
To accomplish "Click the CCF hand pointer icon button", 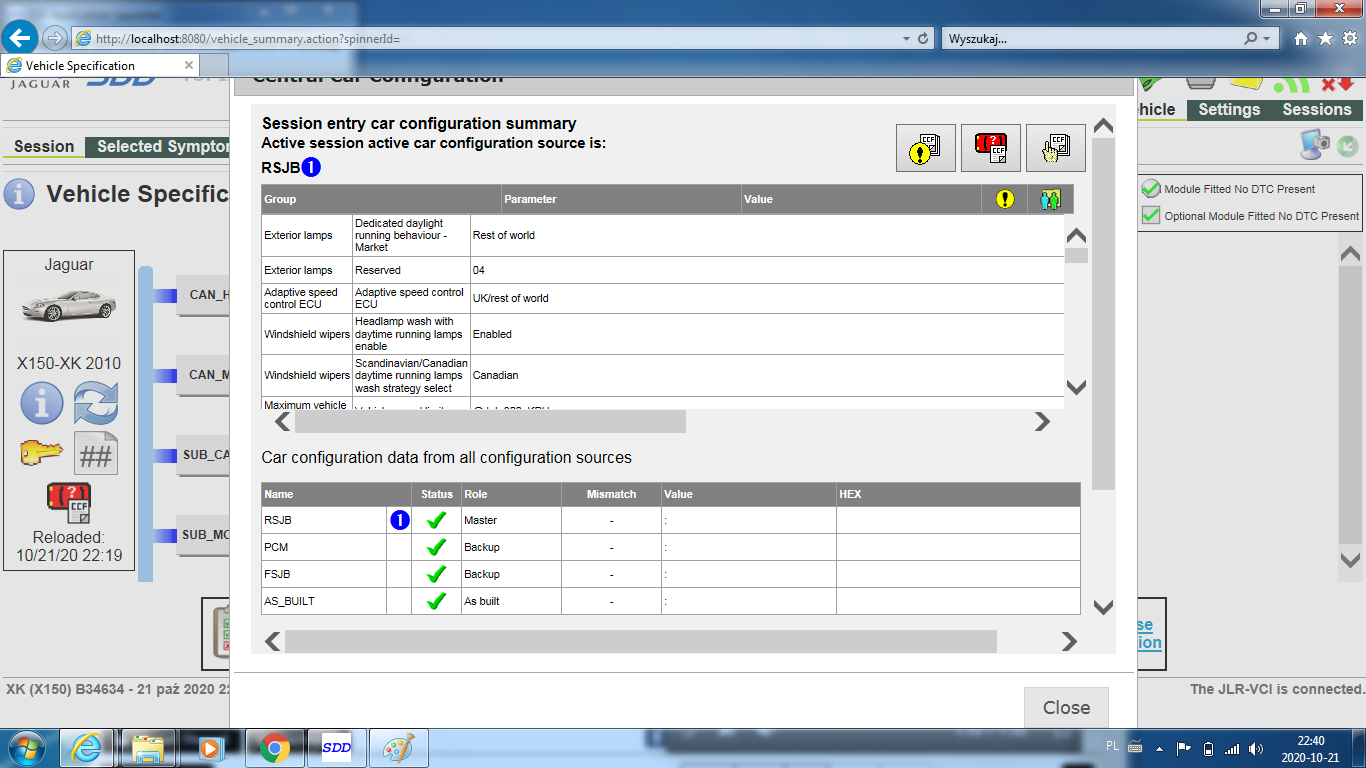I will pyautogui.click(x=1055, y=148).
